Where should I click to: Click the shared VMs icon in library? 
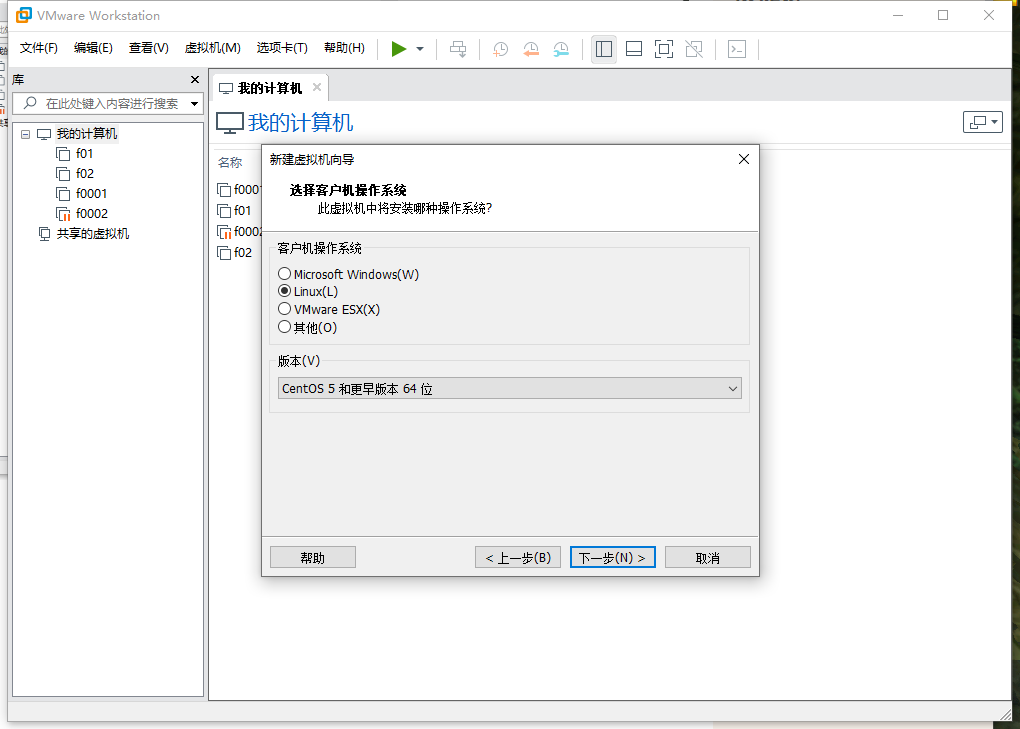pos(44,233)
